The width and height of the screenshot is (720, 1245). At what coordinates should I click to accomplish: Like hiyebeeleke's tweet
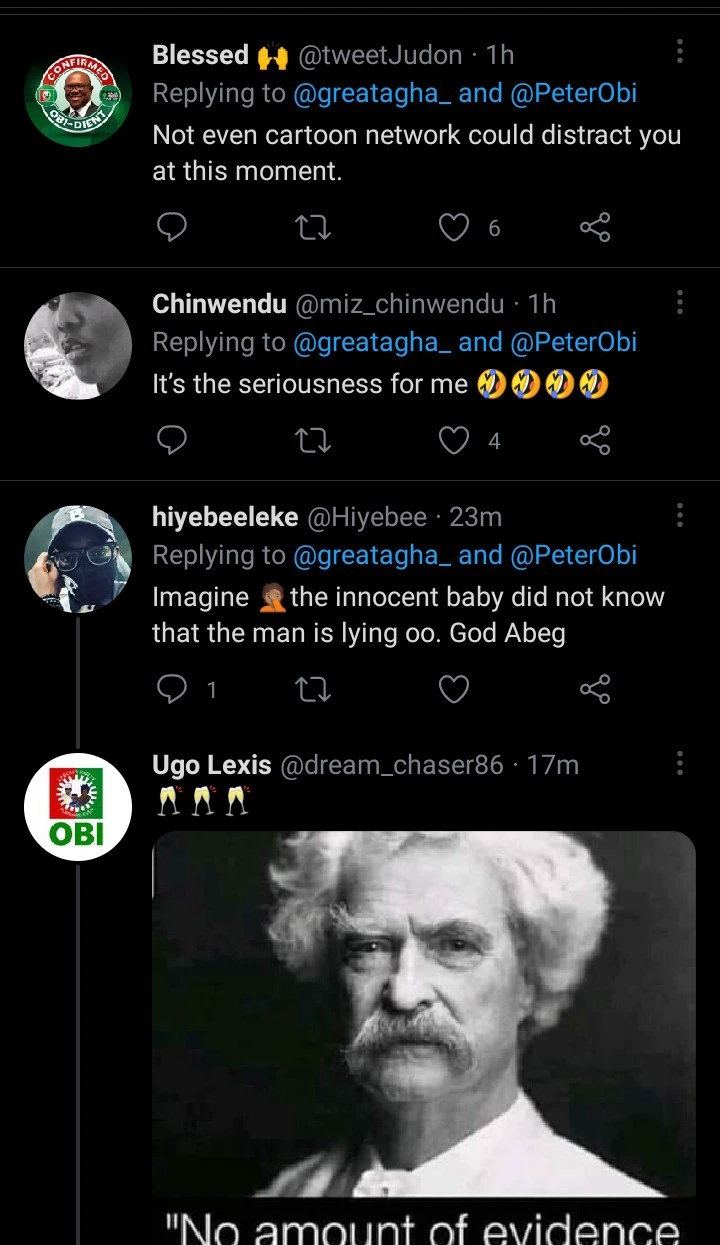[454, 689]
